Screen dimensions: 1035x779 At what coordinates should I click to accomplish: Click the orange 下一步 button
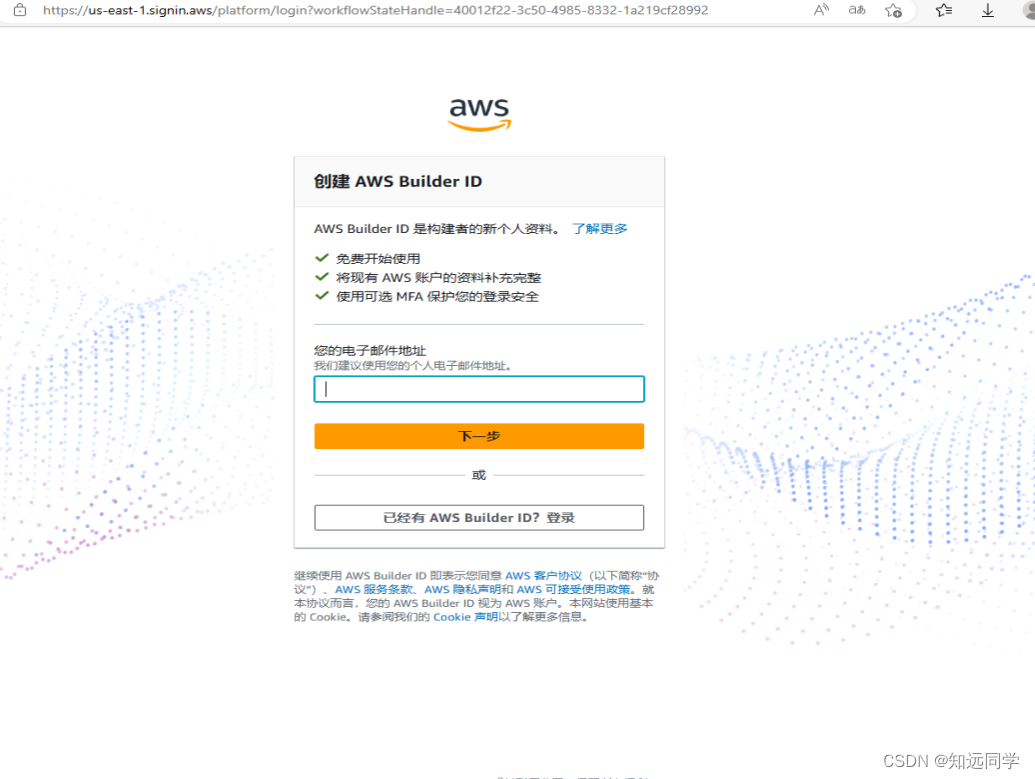[479, 436]
